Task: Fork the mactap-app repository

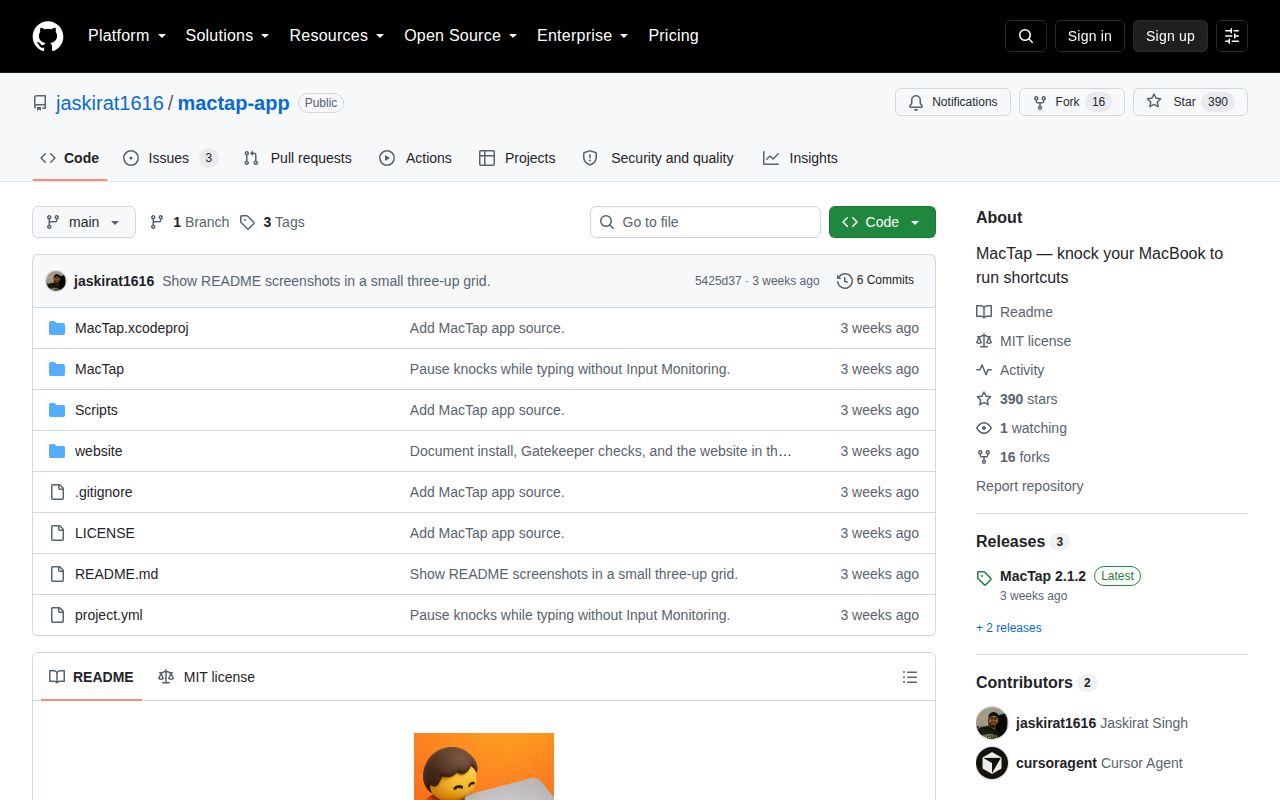Action: [1071, 102]
